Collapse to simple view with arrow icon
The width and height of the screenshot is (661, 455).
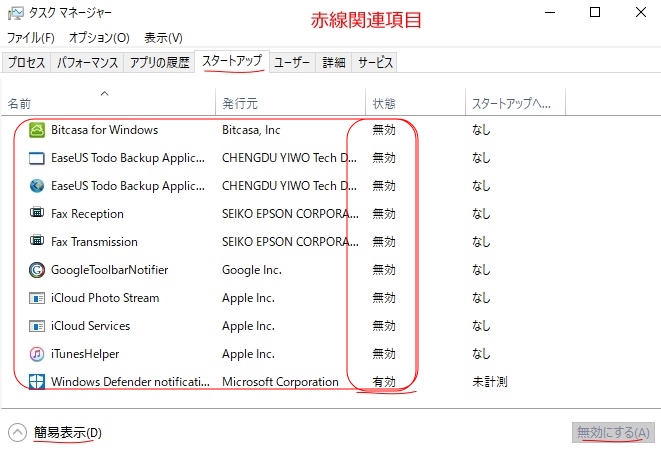(x=17, y=433)
